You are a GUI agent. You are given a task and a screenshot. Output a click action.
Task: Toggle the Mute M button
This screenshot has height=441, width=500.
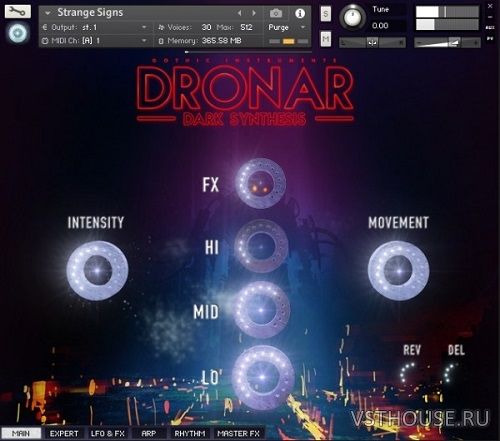click(326, 39)
